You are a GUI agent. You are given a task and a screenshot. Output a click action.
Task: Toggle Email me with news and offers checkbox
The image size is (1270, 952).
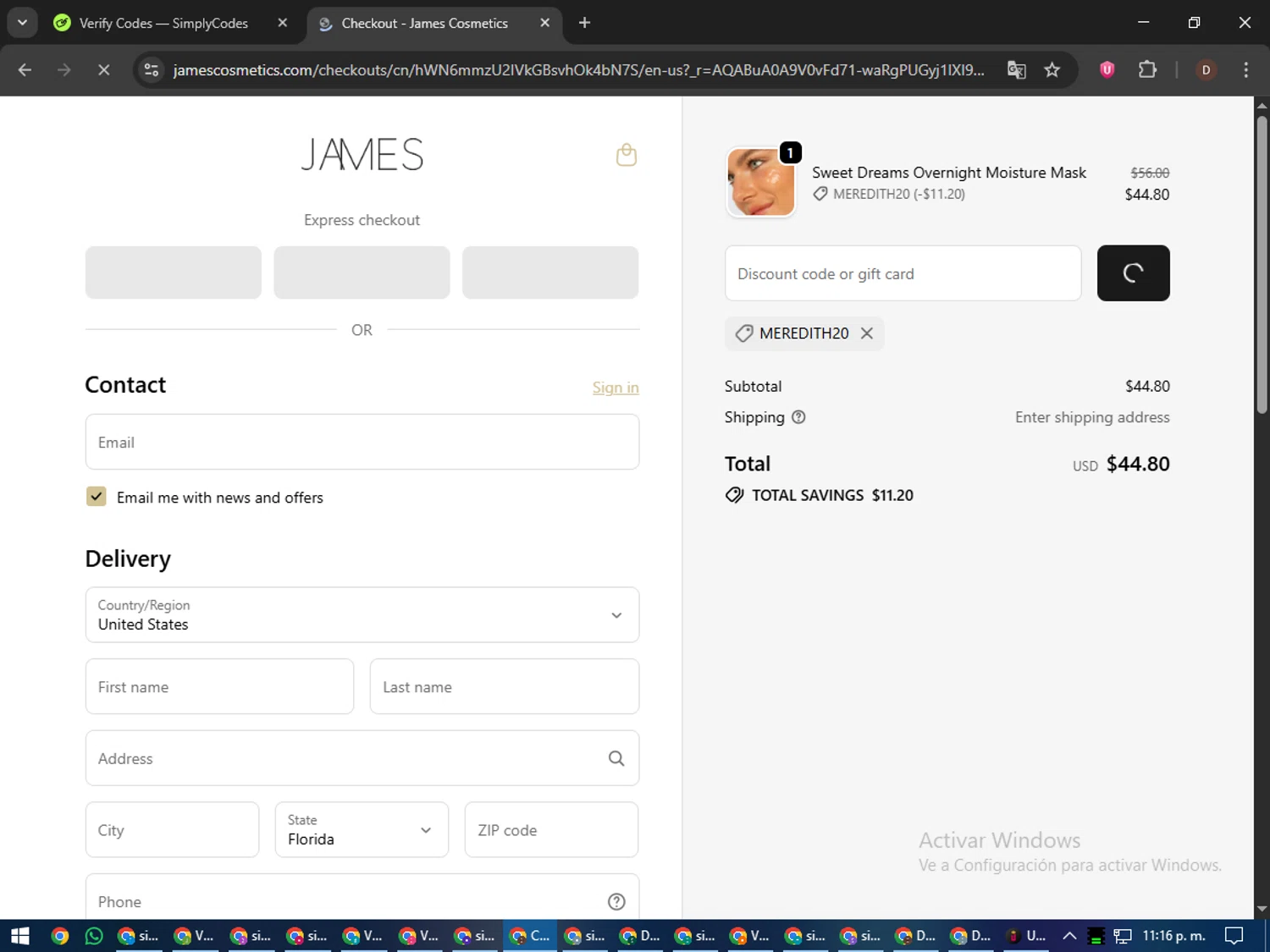click(x=97, y=497)
